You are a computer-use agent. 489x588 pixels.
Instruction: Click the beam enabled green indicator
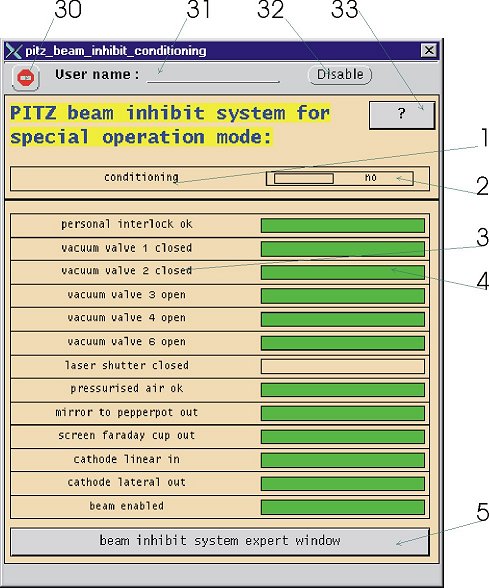343,507
